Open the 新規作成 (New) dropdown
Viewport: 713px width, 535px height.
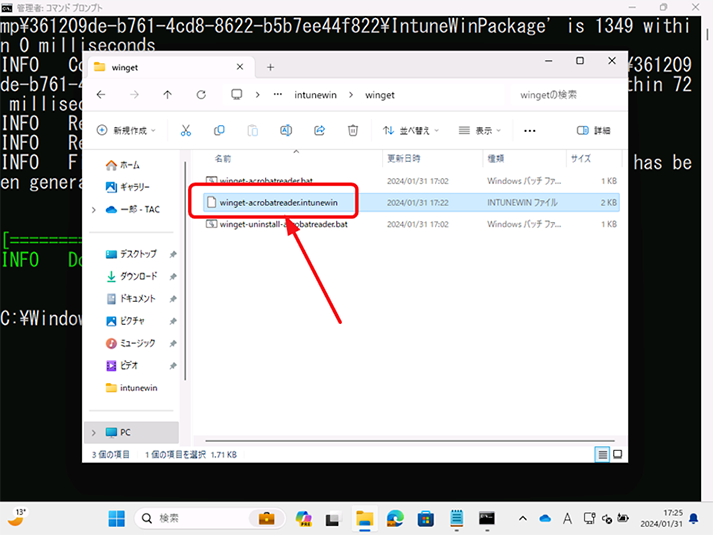[126, 131]
